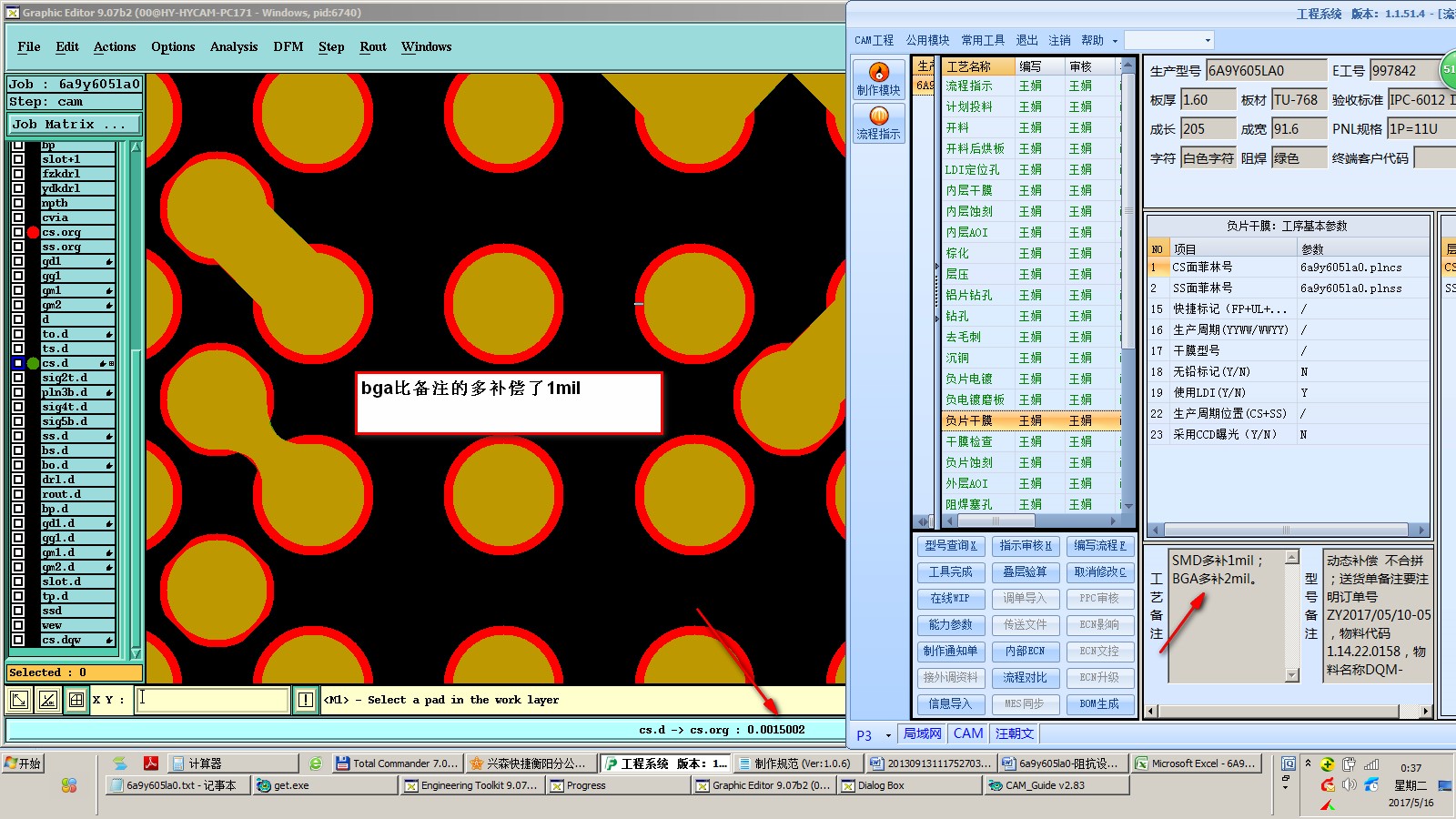This screenshot has width=1456, height=819.
Task: Toggle checkbox for gm2.d layer
Action: (17, 567)
